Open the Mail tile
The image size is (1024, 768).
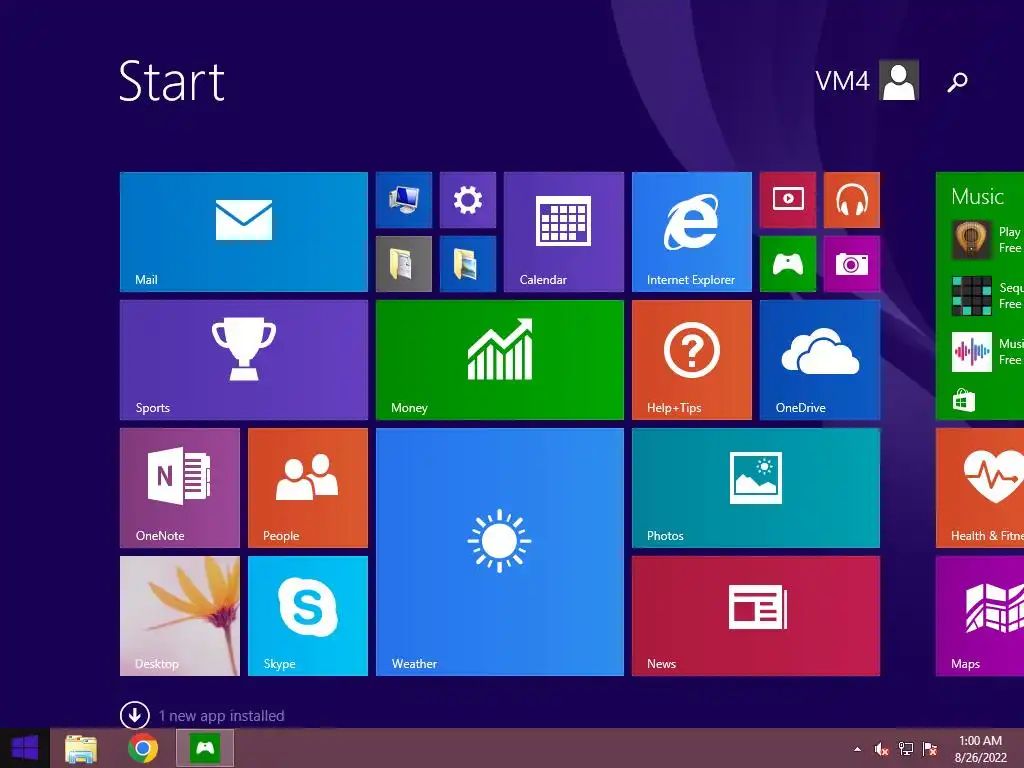click(x=244, y=232)
